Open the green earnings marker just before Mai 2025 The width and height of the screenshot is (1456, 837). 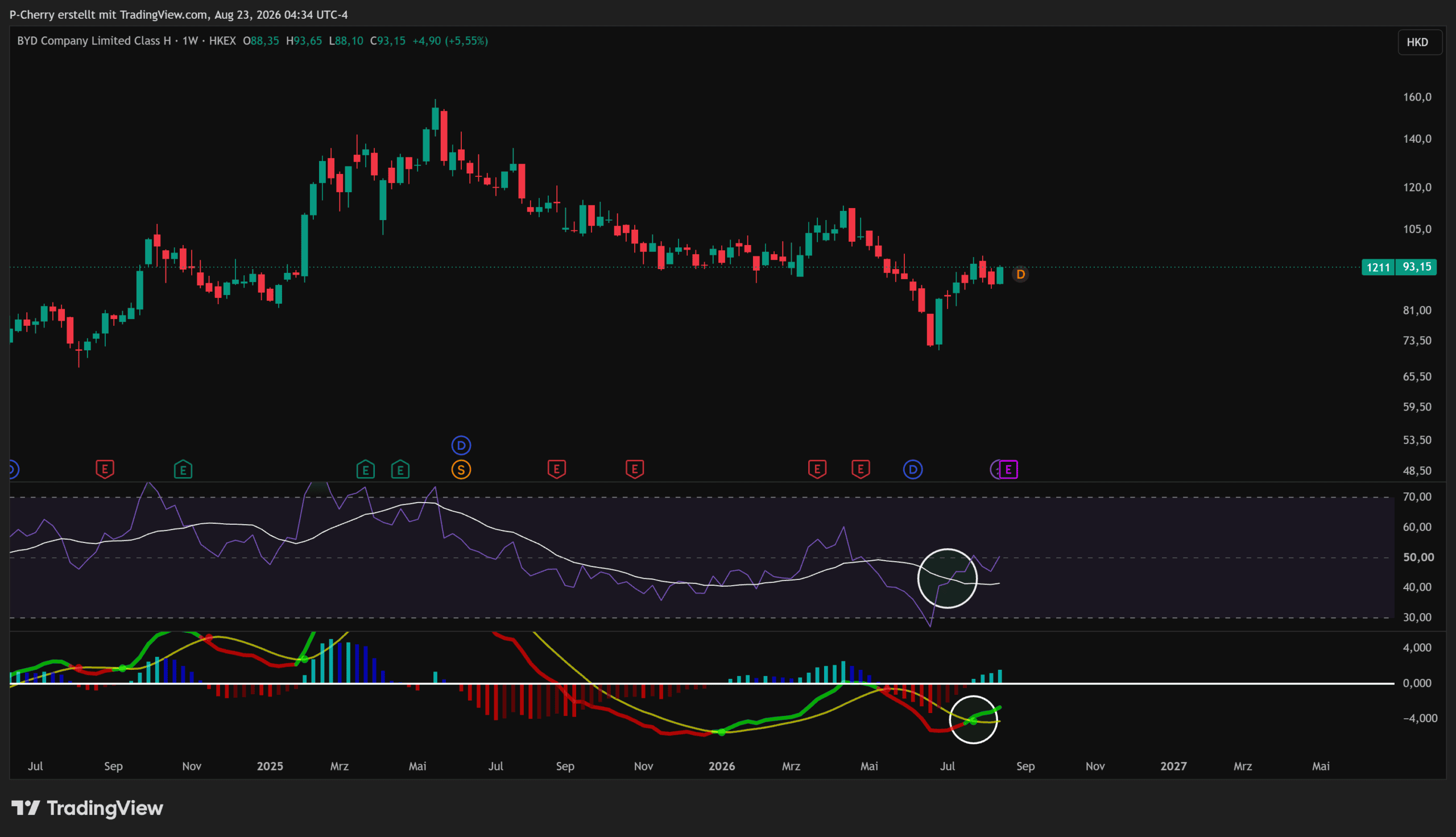pyautogui.click(x=400, y=469)
